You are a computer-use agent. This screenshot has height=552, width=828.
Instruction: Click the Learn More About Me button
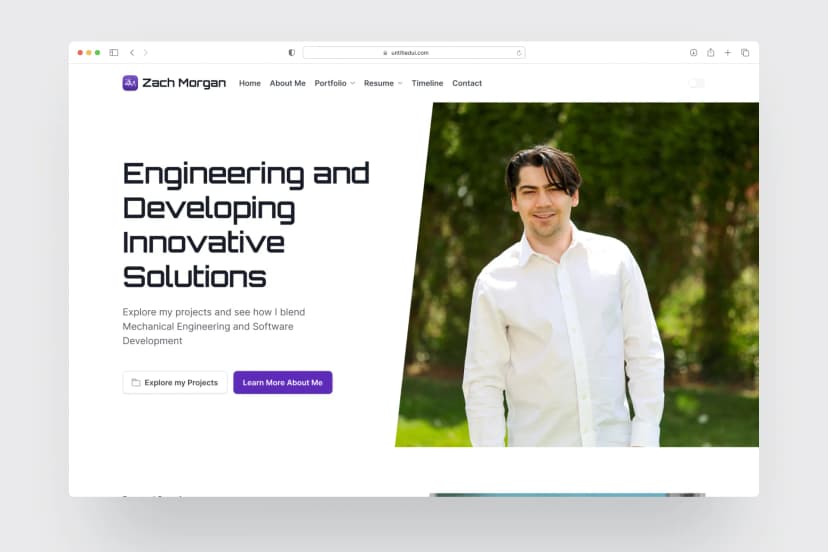[283, 382]
